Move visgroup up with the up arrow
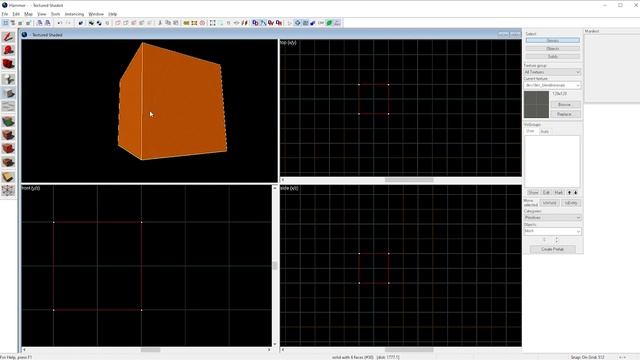Screen dimensions: 640x360 [569, 192]
